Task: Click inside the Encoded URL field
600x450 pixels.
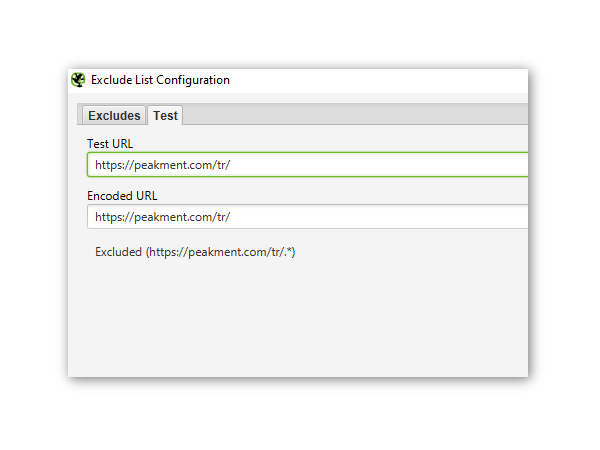Action: tap(380, 217)
